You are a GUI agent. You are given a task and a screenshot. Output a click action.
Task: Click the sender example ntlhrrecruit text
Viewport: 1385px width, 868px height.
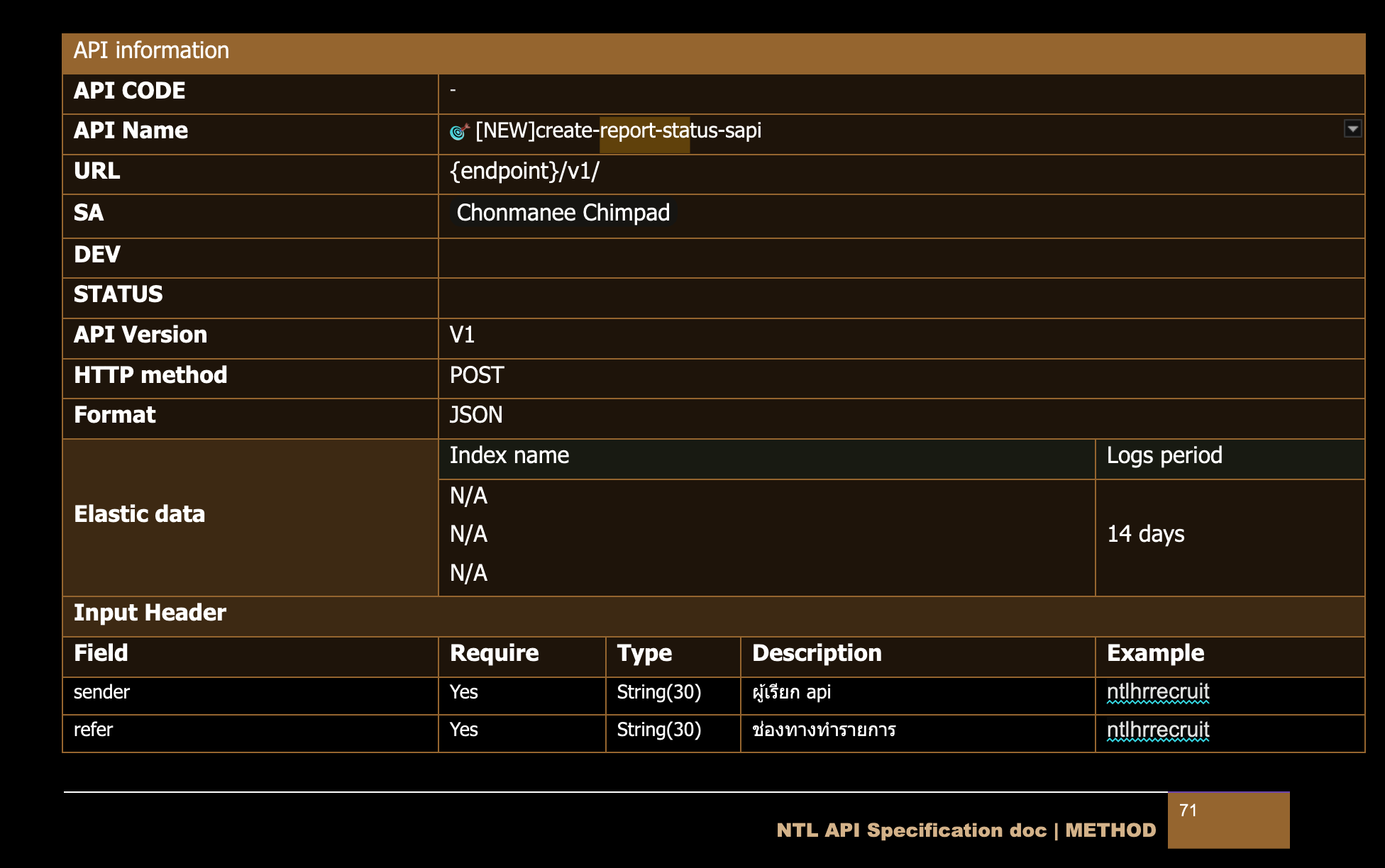1157,691
